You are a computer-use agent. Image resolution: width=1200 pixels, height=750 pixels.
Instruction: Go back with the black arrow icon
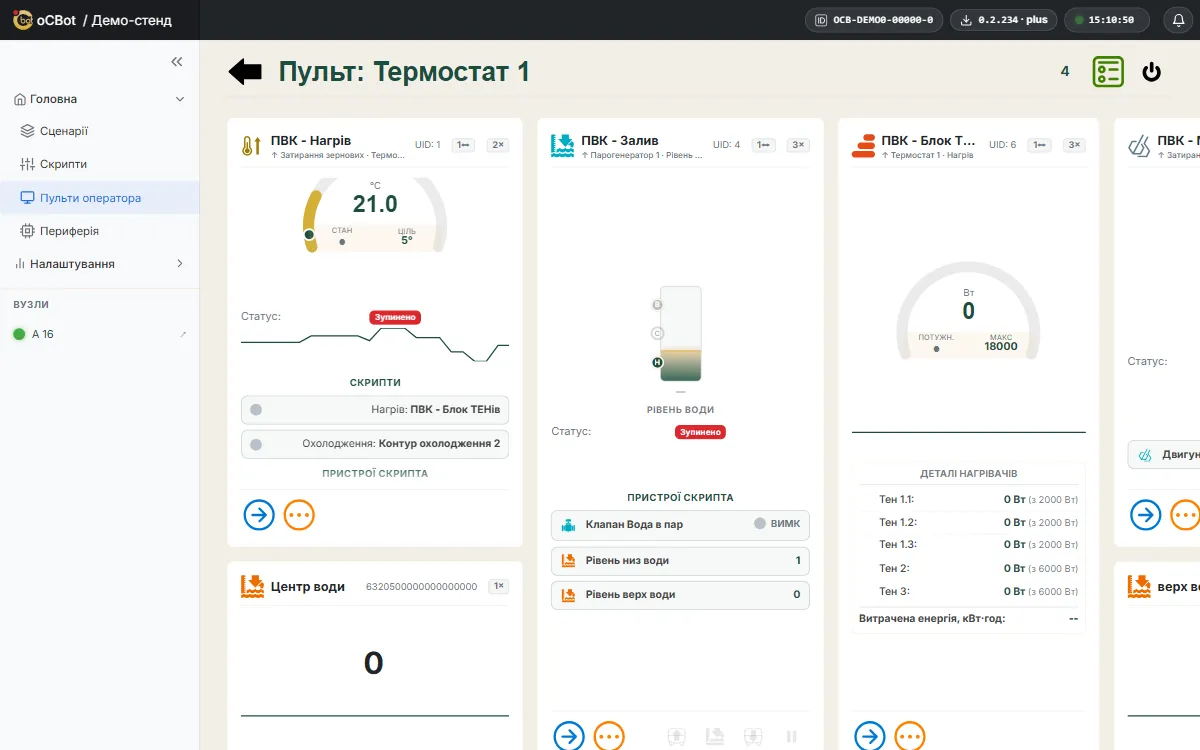pyautogui.click(x=245, y=71)
